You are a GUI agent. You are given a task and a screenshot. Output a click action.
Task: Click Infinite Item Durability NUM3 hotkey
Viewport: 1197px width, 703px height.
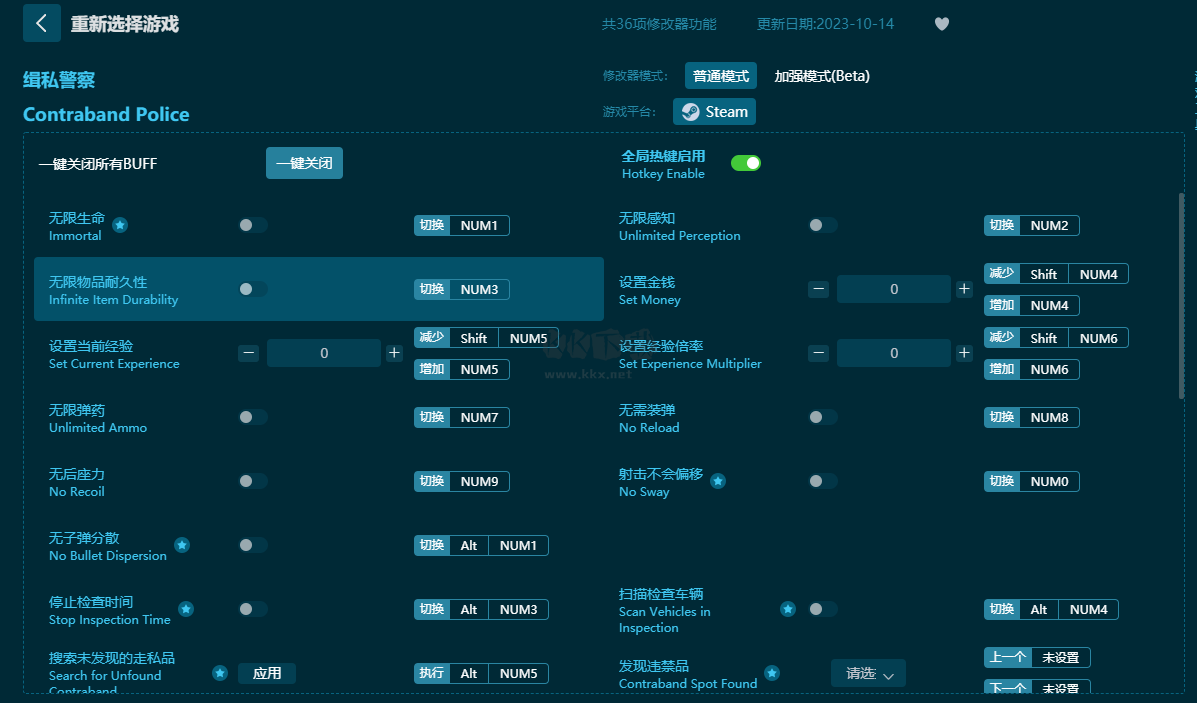click(x=462, y=289)
